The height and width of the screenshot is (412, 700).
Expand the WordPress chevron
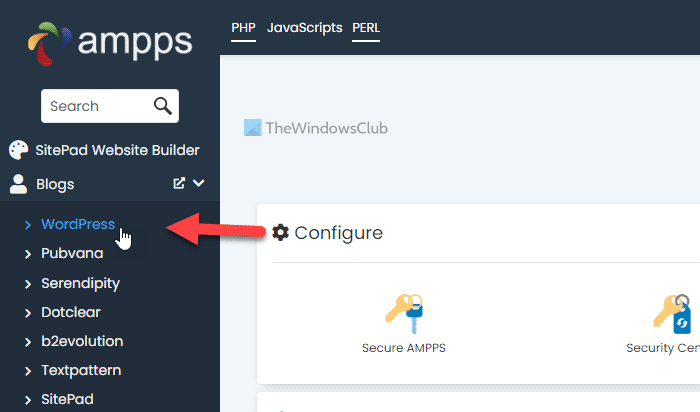pos(28,225)
